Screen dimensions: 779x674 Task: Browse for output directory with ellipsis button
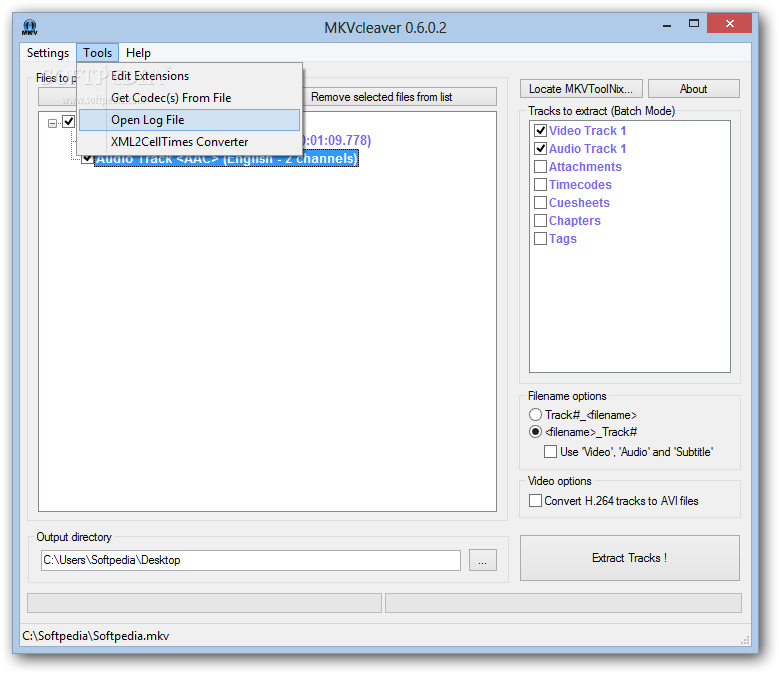482,560
